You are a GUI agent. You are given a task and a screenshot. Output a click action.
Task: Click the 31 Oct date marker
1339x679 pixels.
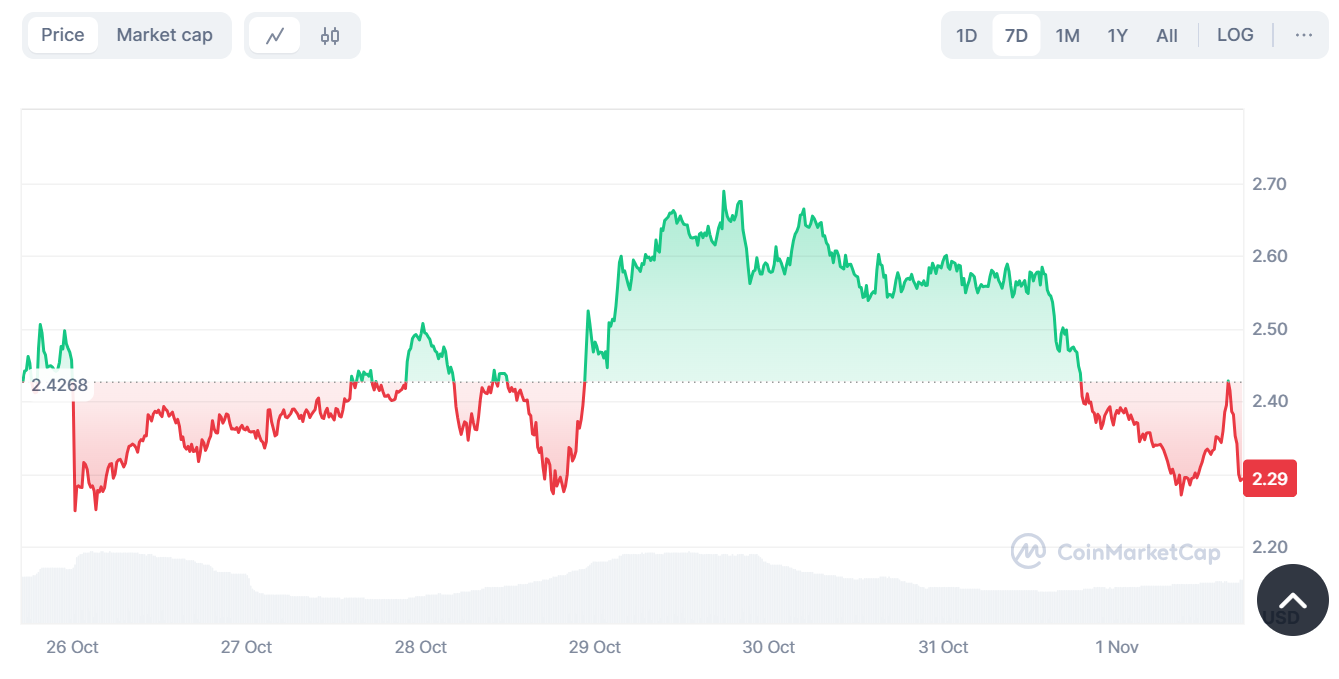pos(942,647)
